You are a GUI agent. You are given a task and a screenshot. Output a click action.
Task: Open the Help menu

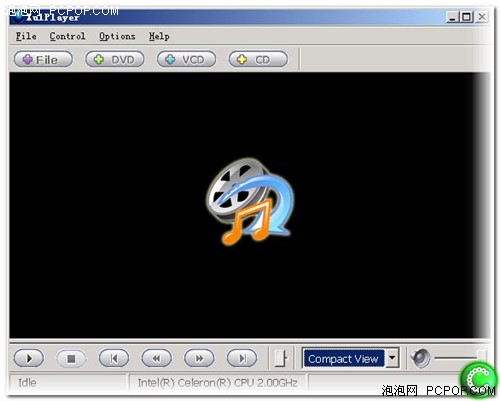pos(159,36)
